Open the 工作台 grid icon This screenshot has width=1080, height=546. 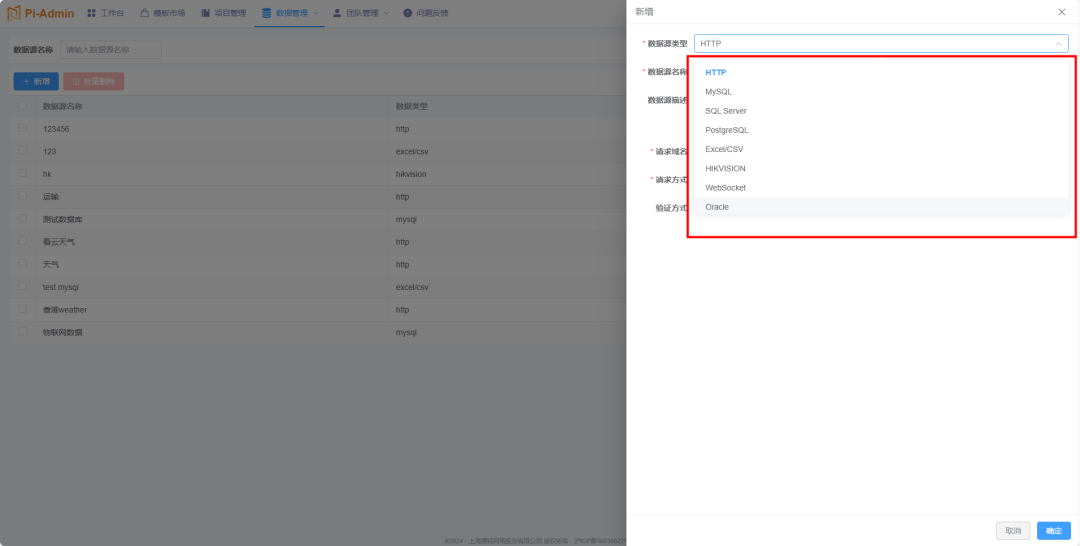[x=92, y=13]
